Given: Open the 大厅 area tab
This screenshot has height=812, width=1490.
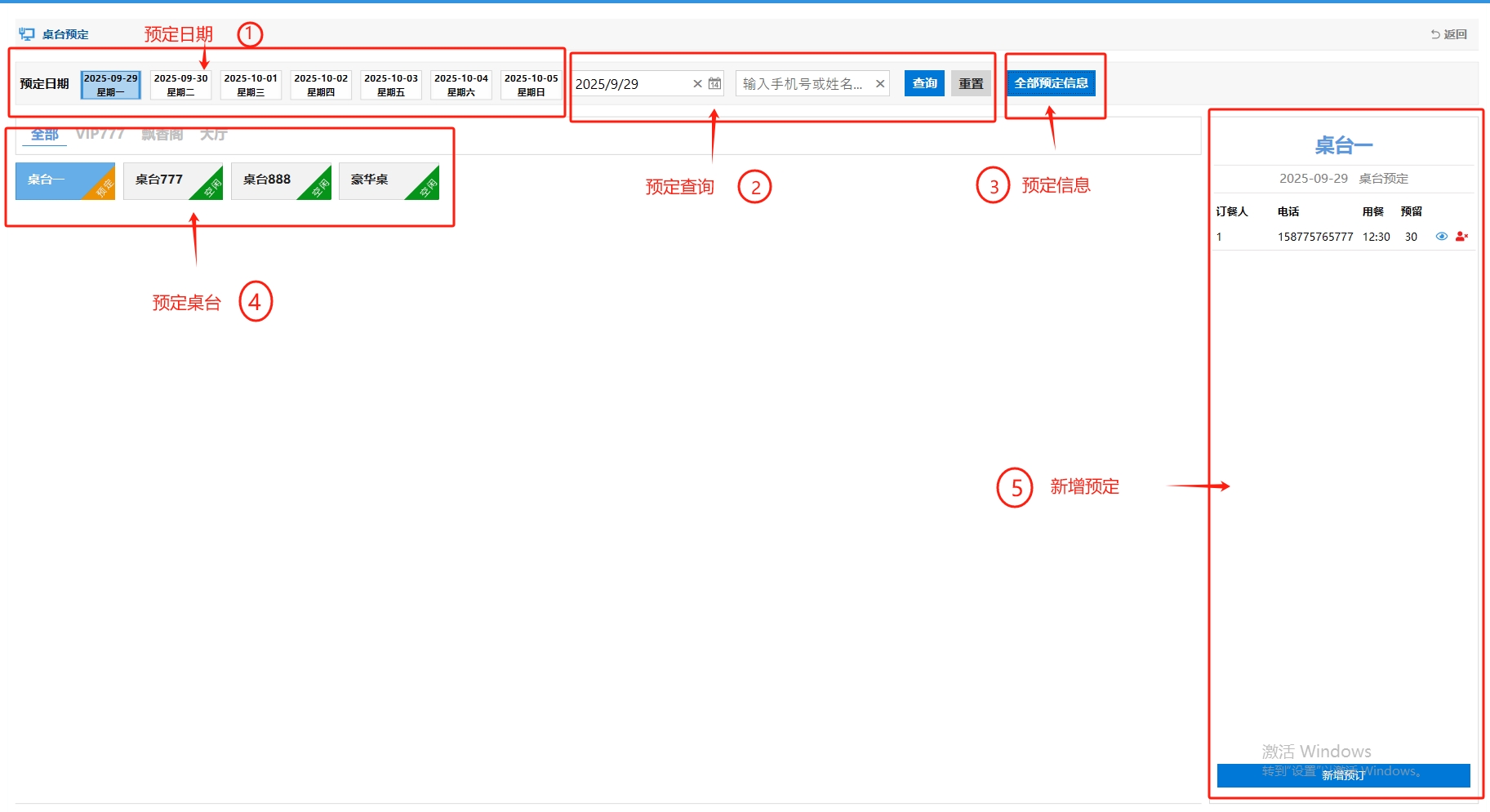Looking at the screenshot, I should [213, 134].
